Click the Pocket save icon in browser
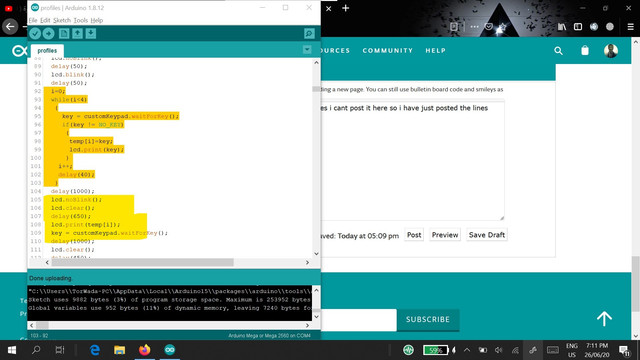Image resolution: width=640 pixels, height=360 pixels. coord(489,27)
